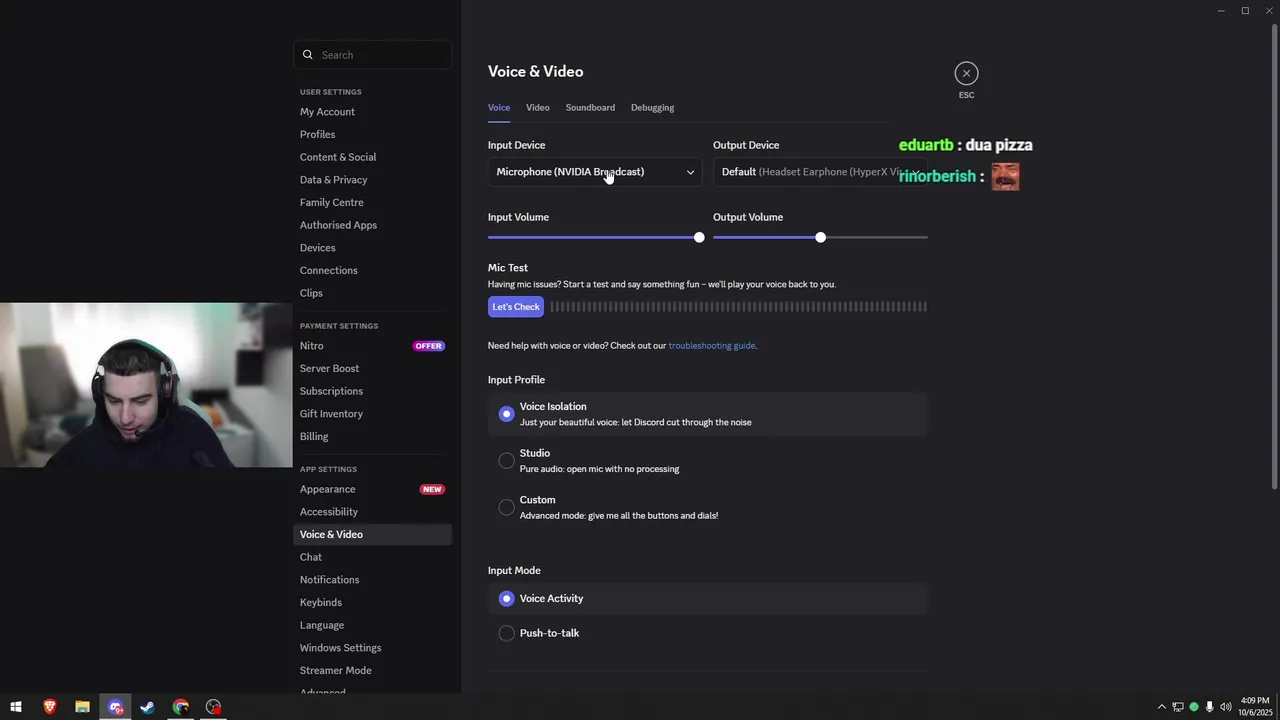Click the Output Volume slider handle

coord(821,238)
